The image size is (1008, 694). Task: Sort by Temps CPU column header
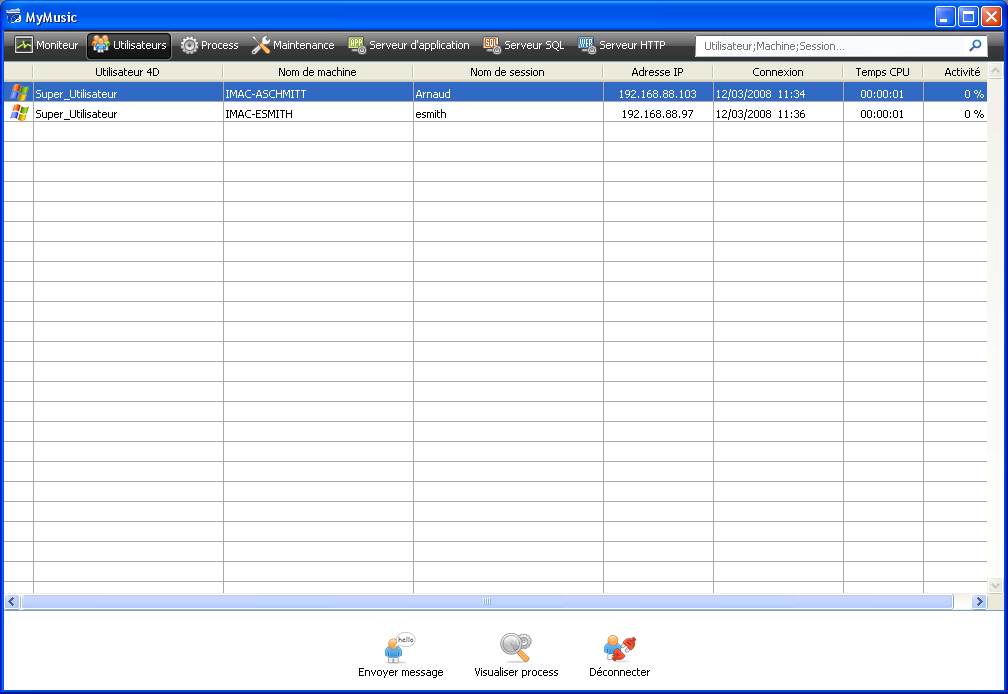pos(882,72)
